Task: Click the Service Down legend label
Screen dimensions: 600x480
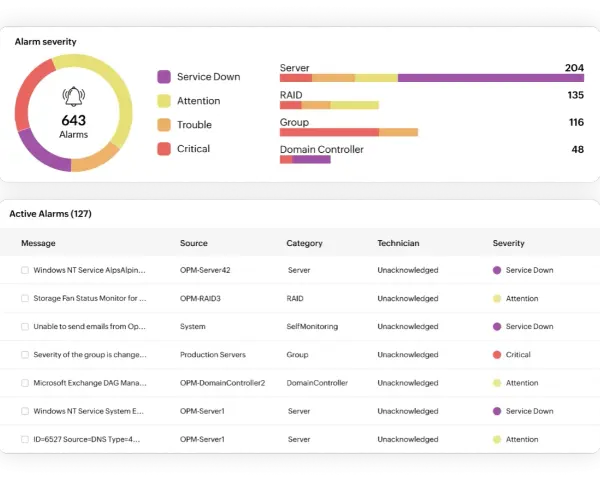Action: [209, 77]
